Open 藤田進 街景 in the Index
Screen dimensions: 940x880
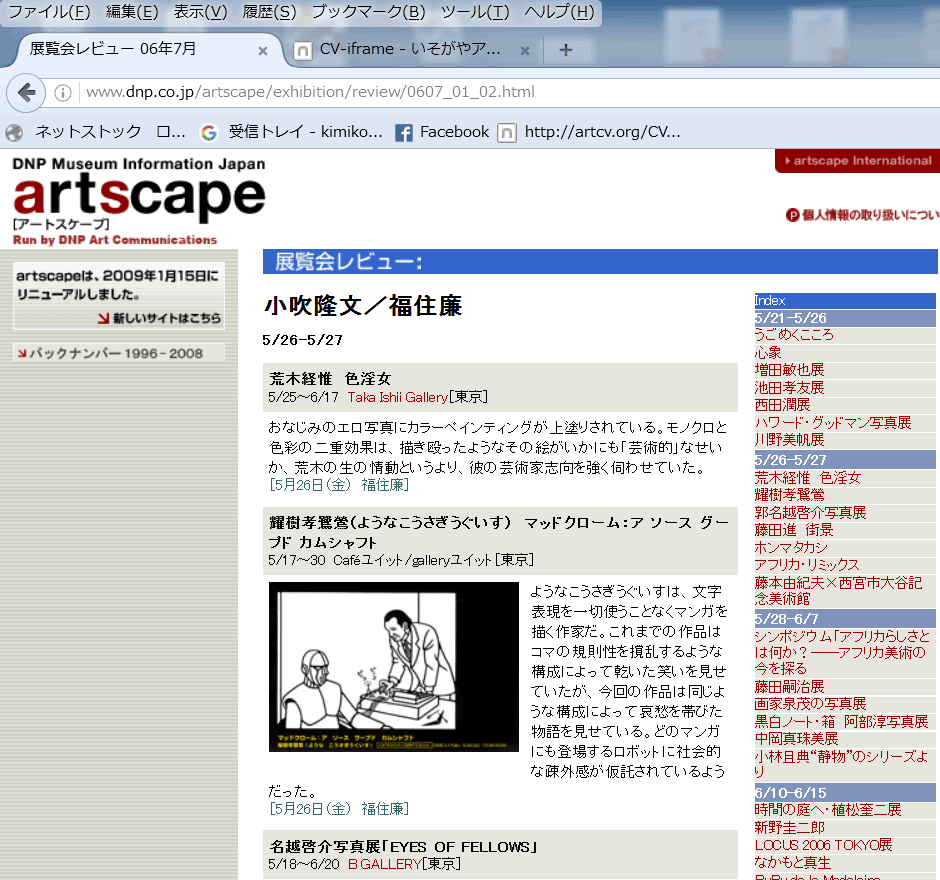(794, 530)
